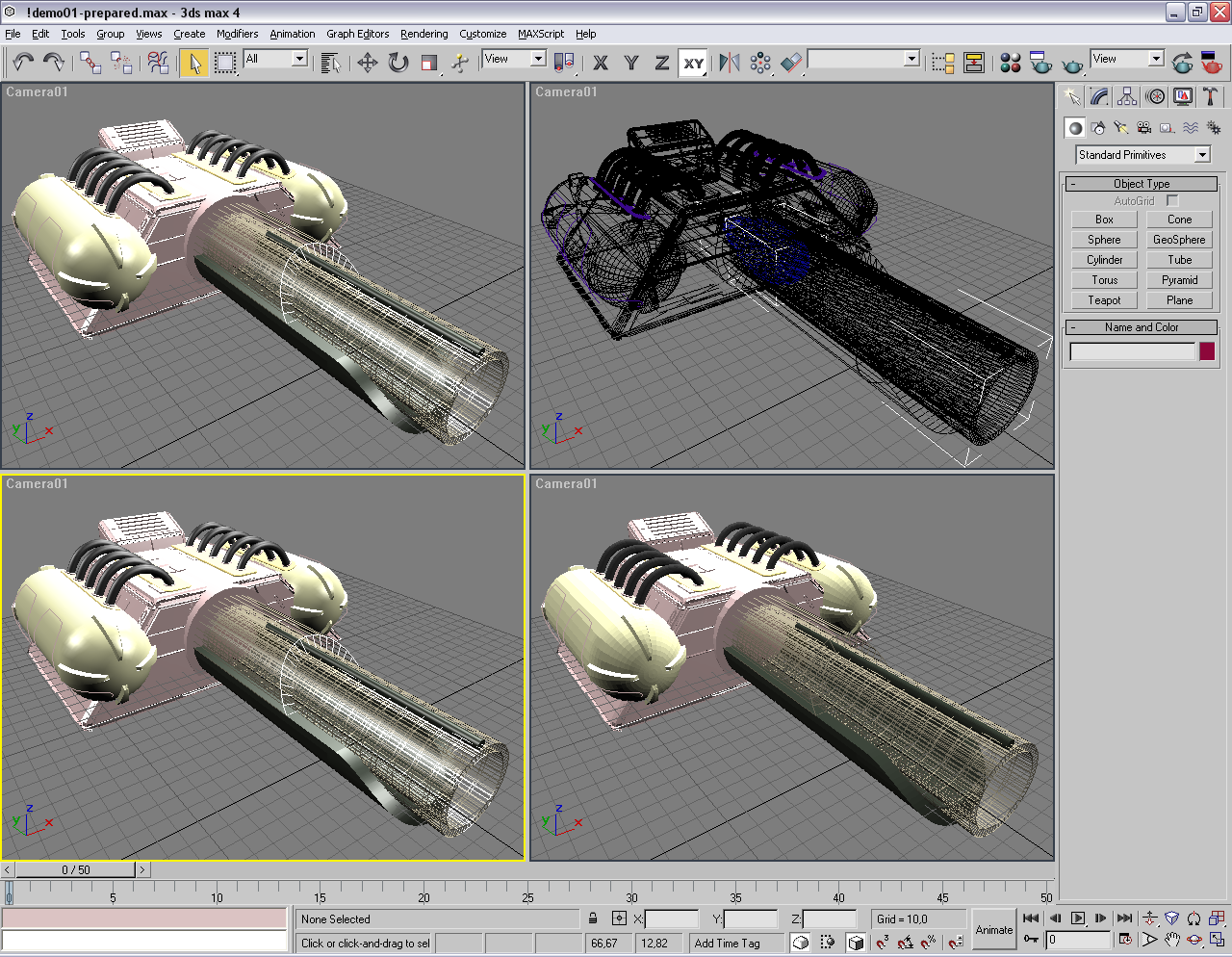Open the selection filter All dropdown

coord(275,59)
